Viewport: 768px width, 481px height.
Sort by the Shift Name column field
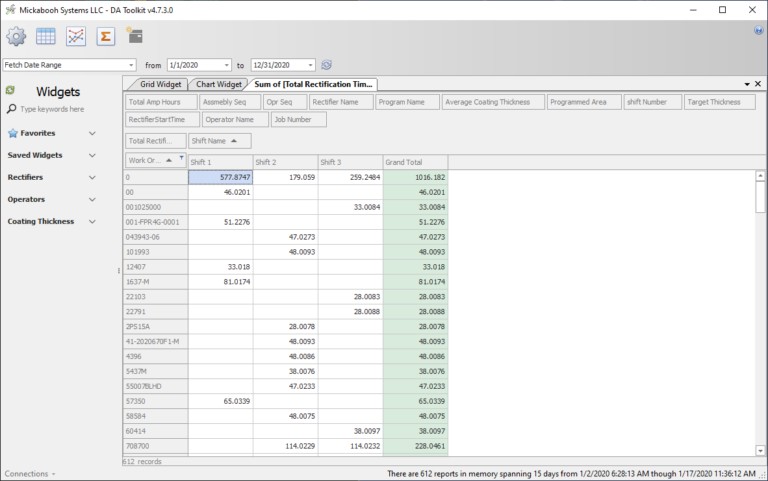pos(219,141)
